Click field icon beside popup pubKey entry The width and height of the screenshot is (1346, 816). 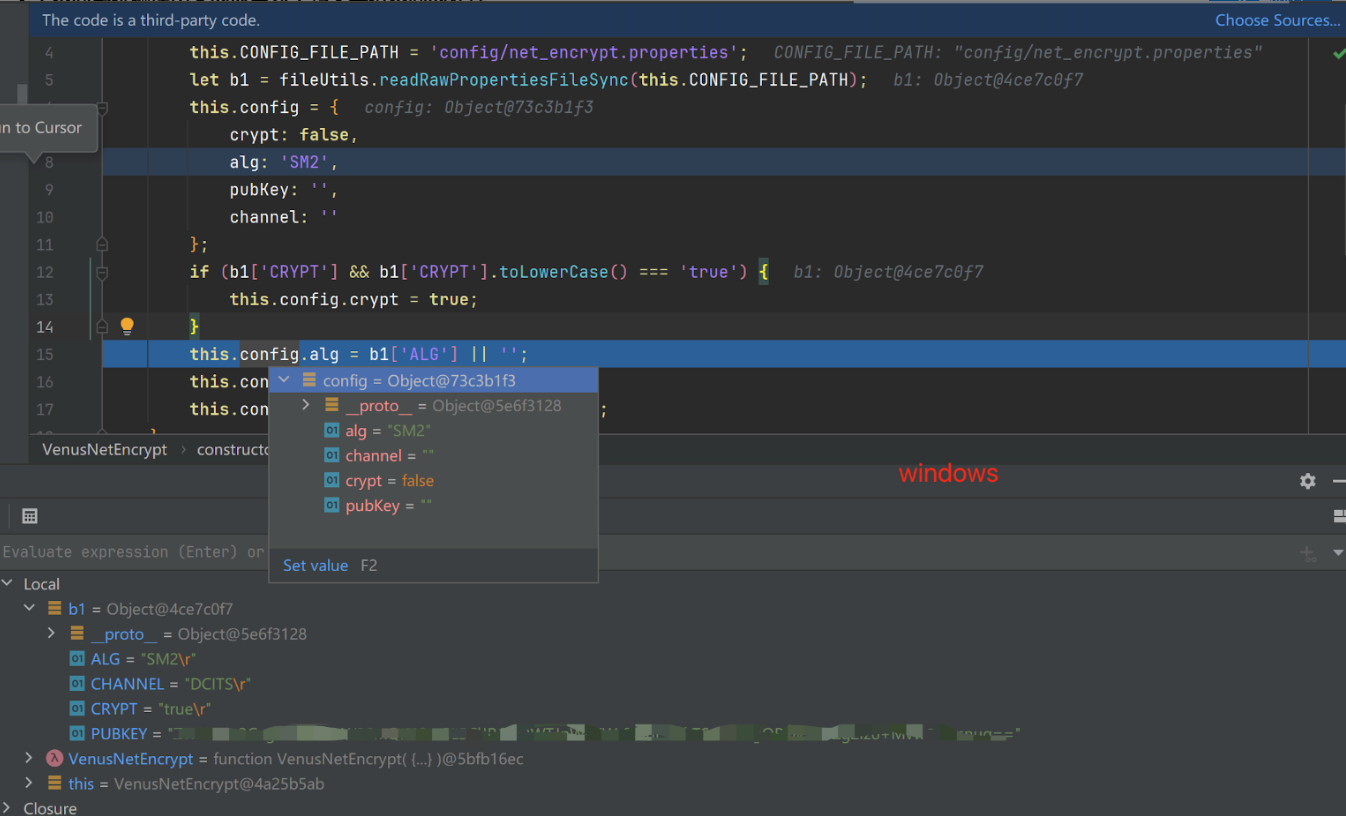click(x=332, y=506)
